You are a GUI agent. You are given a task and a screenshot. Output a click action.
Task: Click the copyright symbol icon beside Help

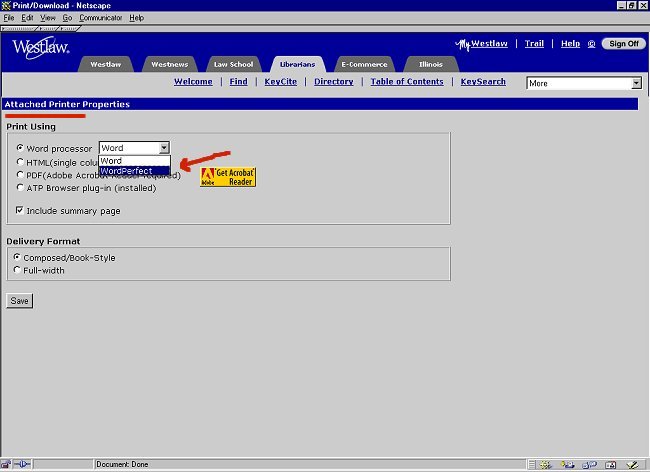click(x=591, y=44)
